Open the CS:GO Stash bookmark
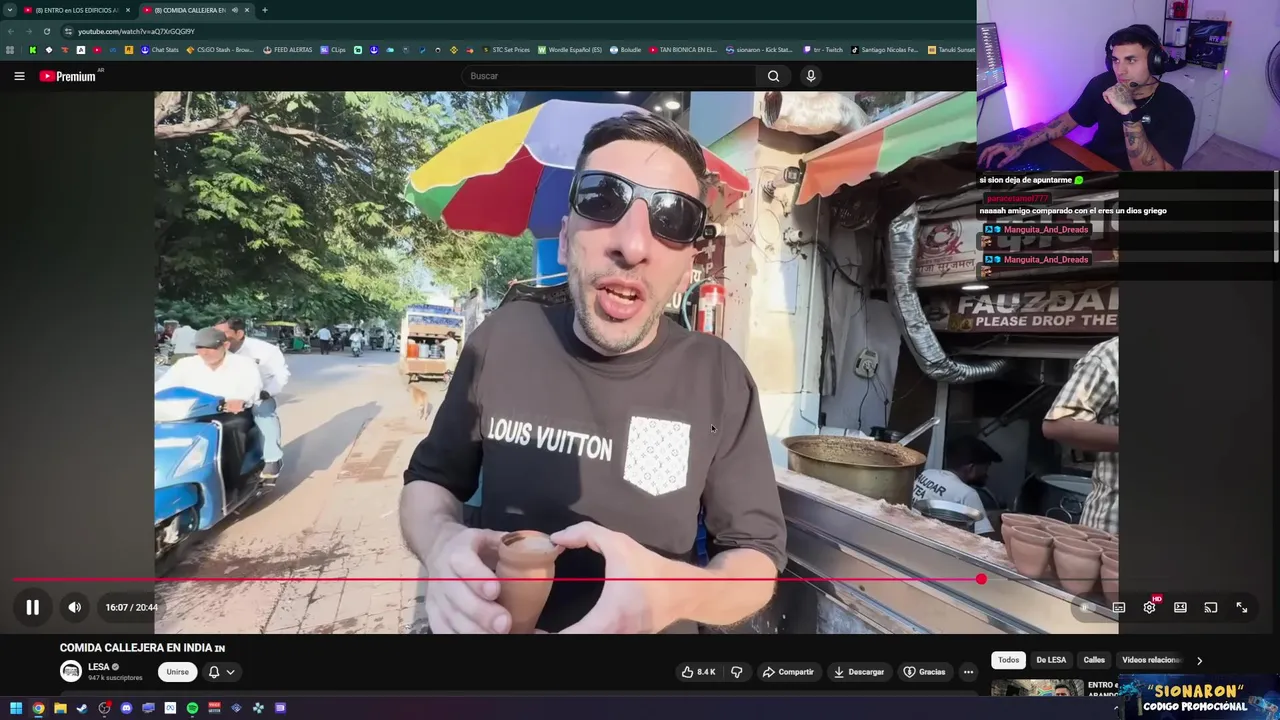Screen dimensions: 1280x720 point(220,49)
